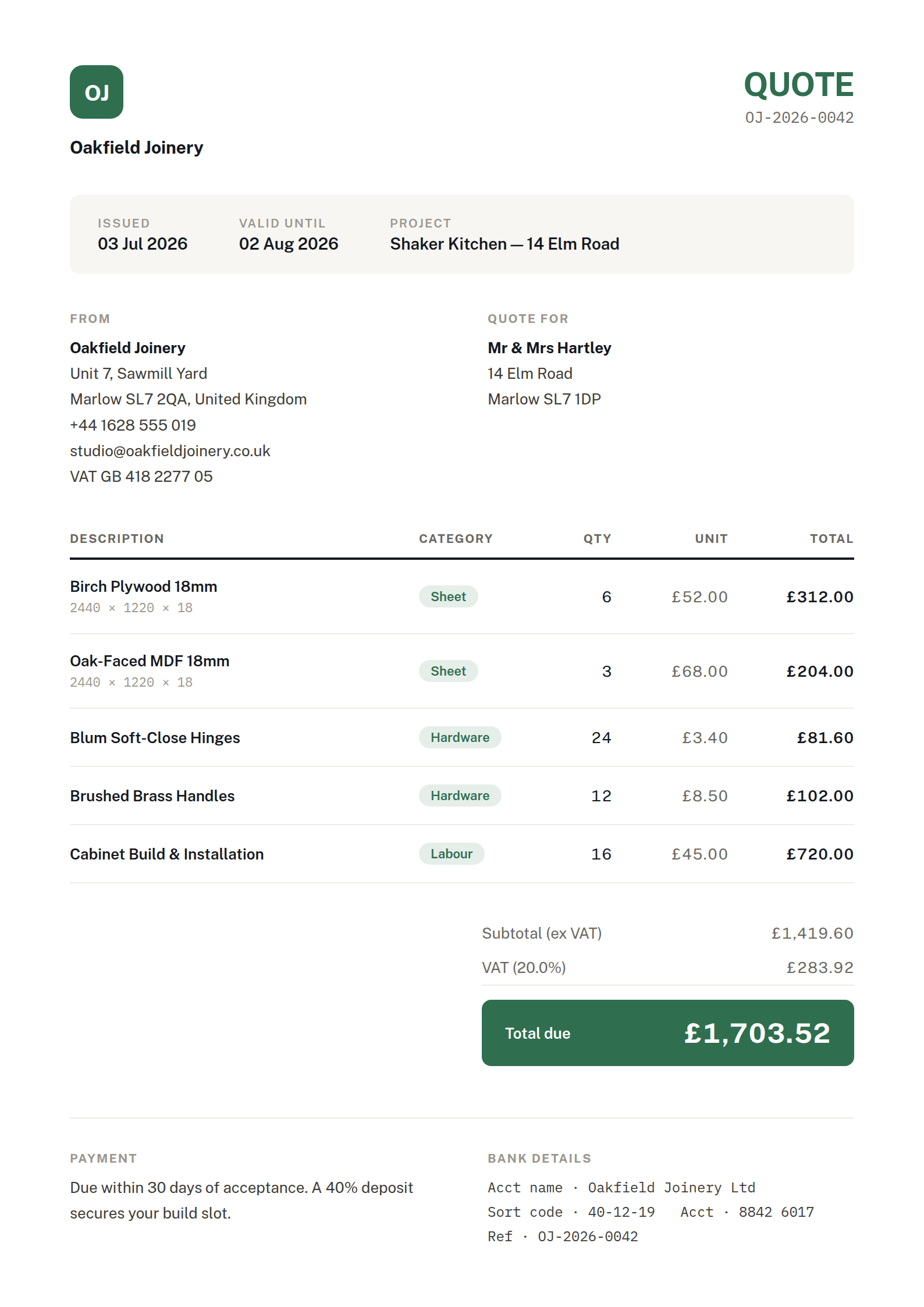Screen dimensions: 924x1307
Task: Click the Unit 7, Sawmill Yard address line
Action: pyautogui.click(x=138, y=374)
